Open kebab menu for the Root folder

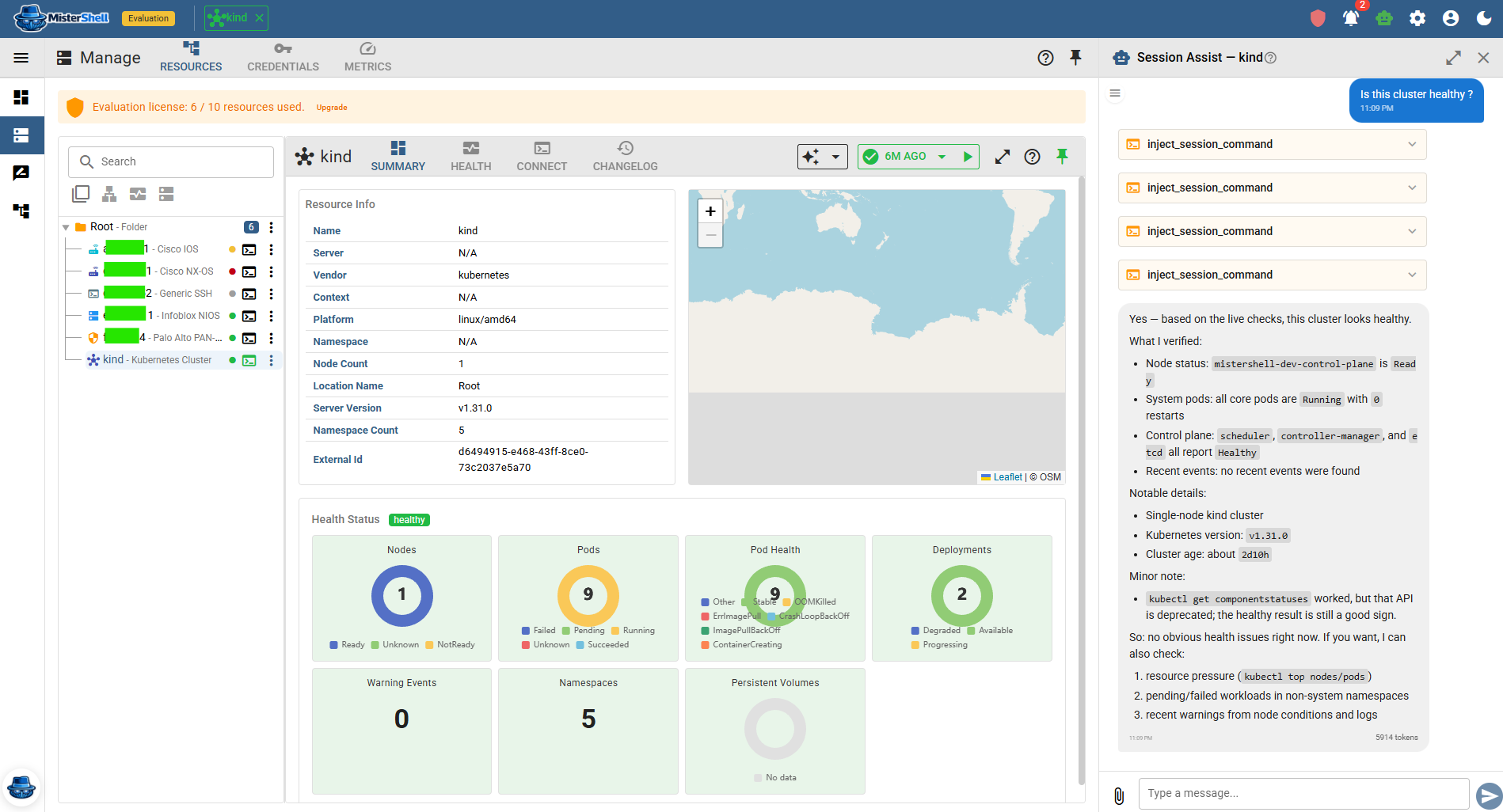tap(271, 227)
